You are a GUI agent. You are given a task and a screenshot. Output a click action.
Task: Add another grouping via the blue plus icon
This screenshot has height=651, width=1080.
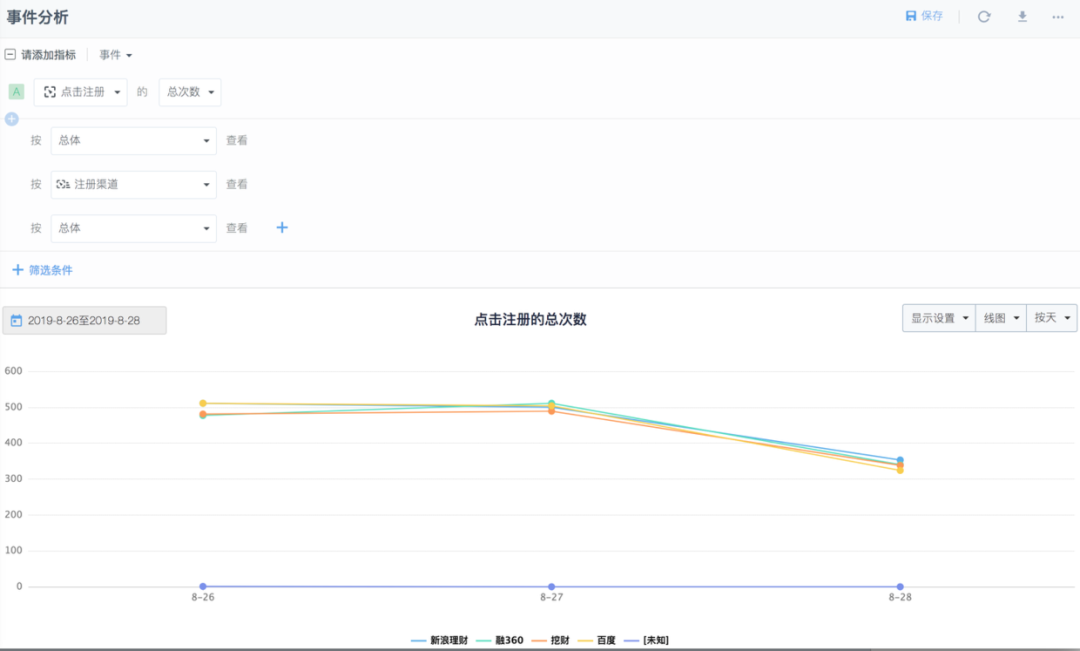click(x=281, y=227)
